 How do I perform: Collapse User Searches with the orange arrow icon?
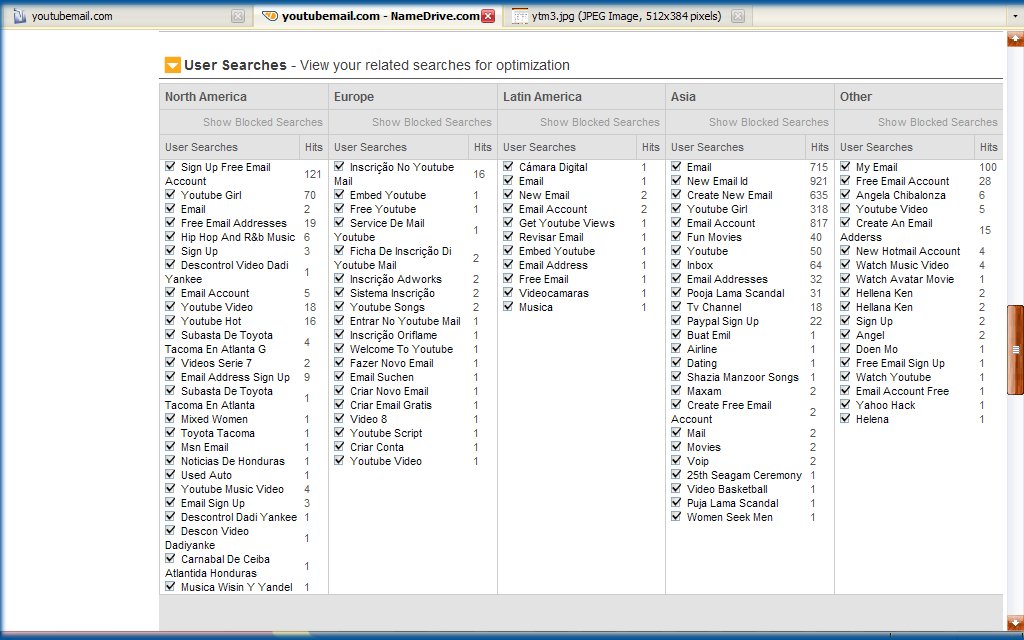click(x=172, y=65)
